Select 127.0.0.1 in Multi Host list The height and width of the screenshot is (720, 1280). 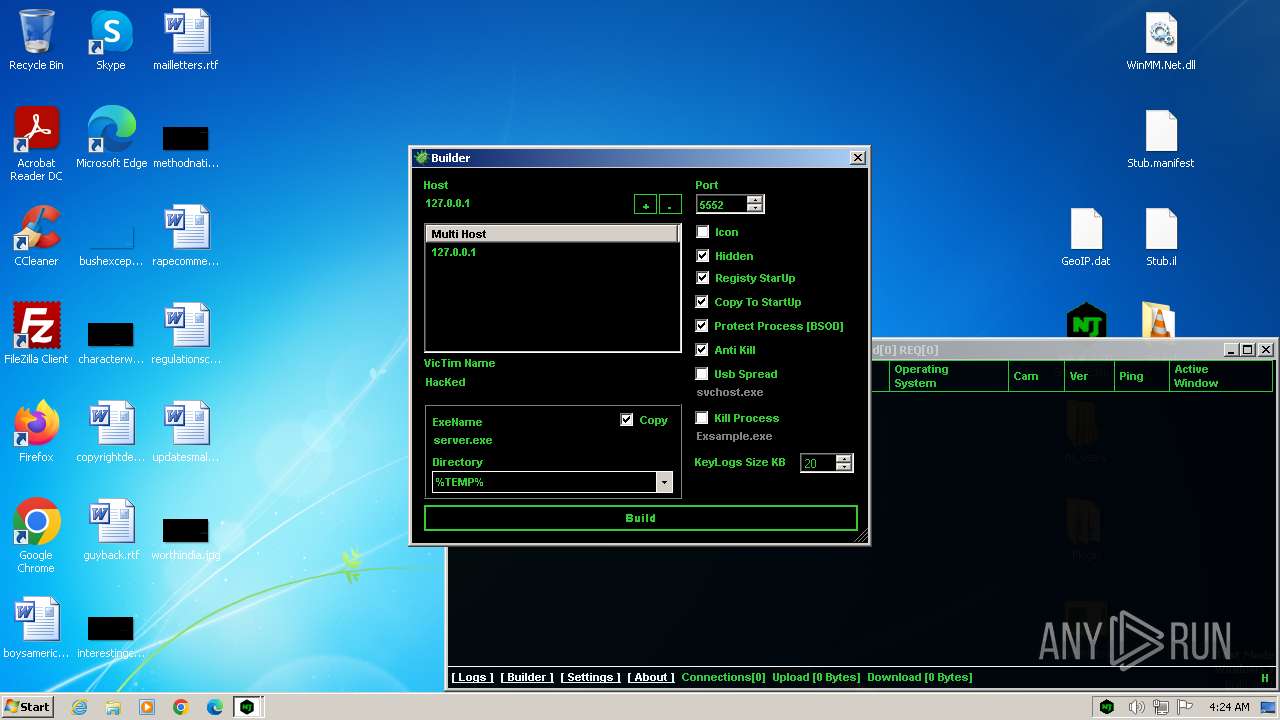(x=454, y=252)
